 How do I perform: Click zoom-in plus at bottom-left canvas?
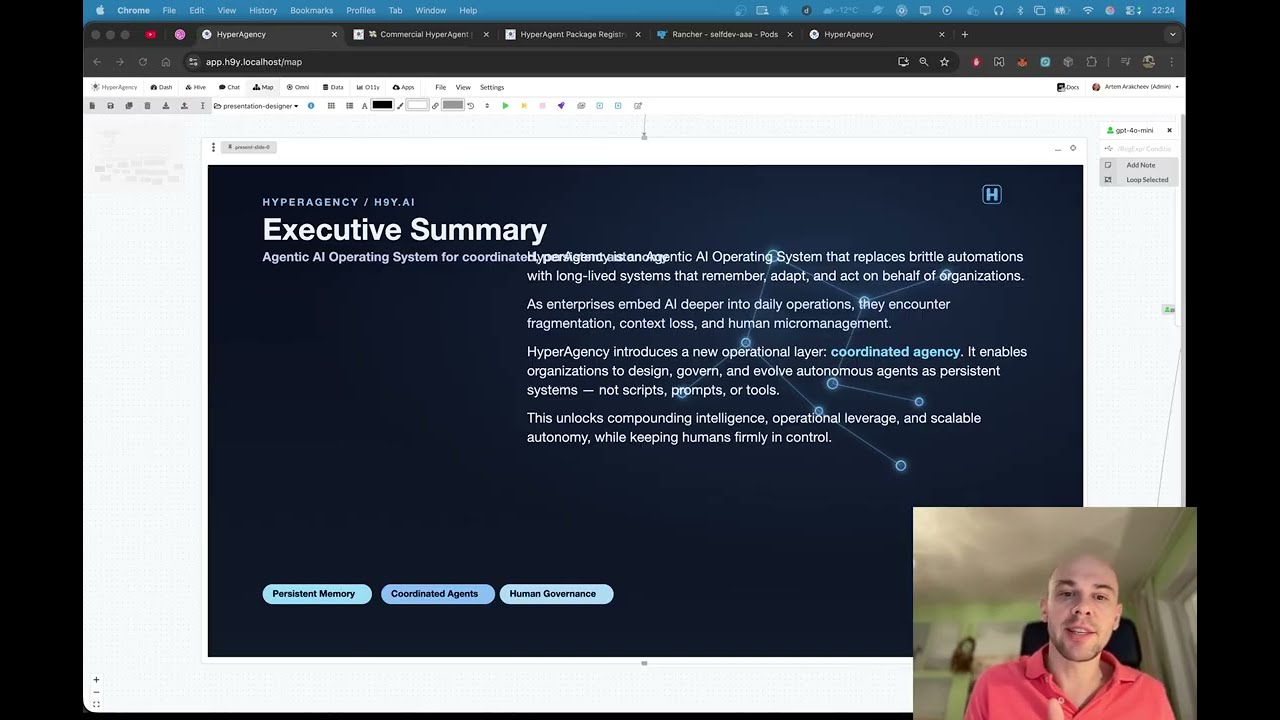(x=96, y=680)
